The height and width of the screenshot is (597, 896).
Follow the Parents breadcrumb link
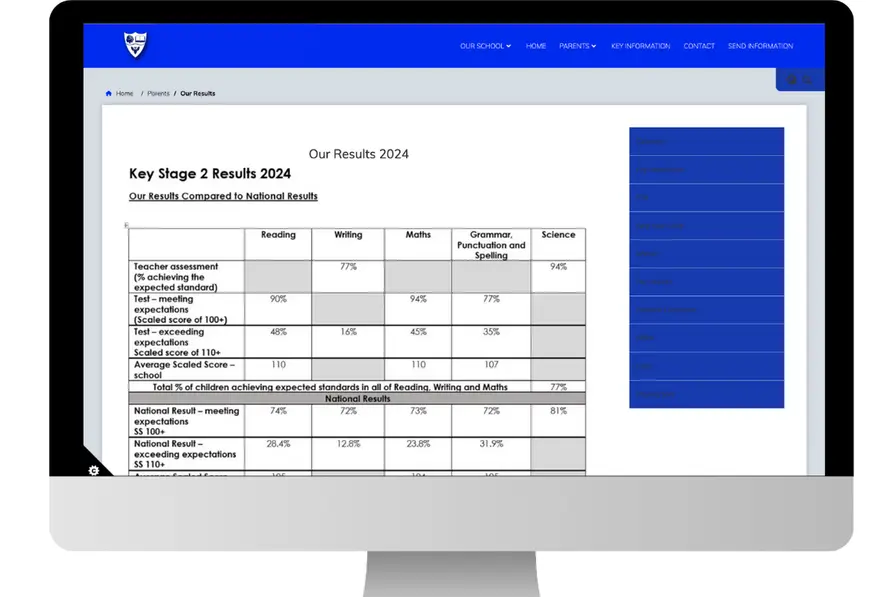pos(158,93)
